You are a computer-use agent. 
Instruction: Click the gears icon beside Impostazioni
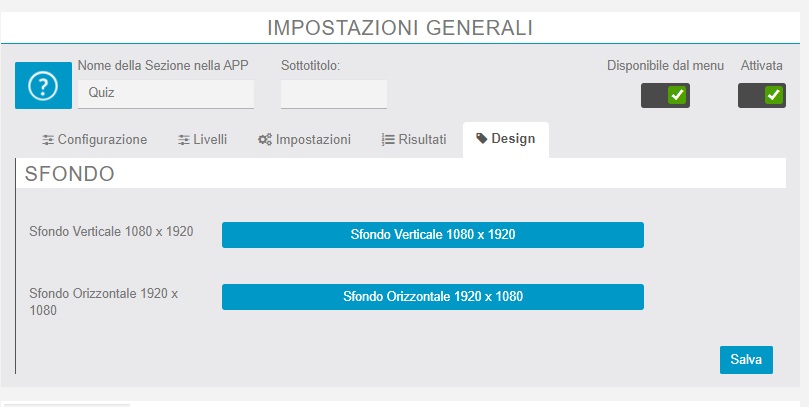pos(265,140)
